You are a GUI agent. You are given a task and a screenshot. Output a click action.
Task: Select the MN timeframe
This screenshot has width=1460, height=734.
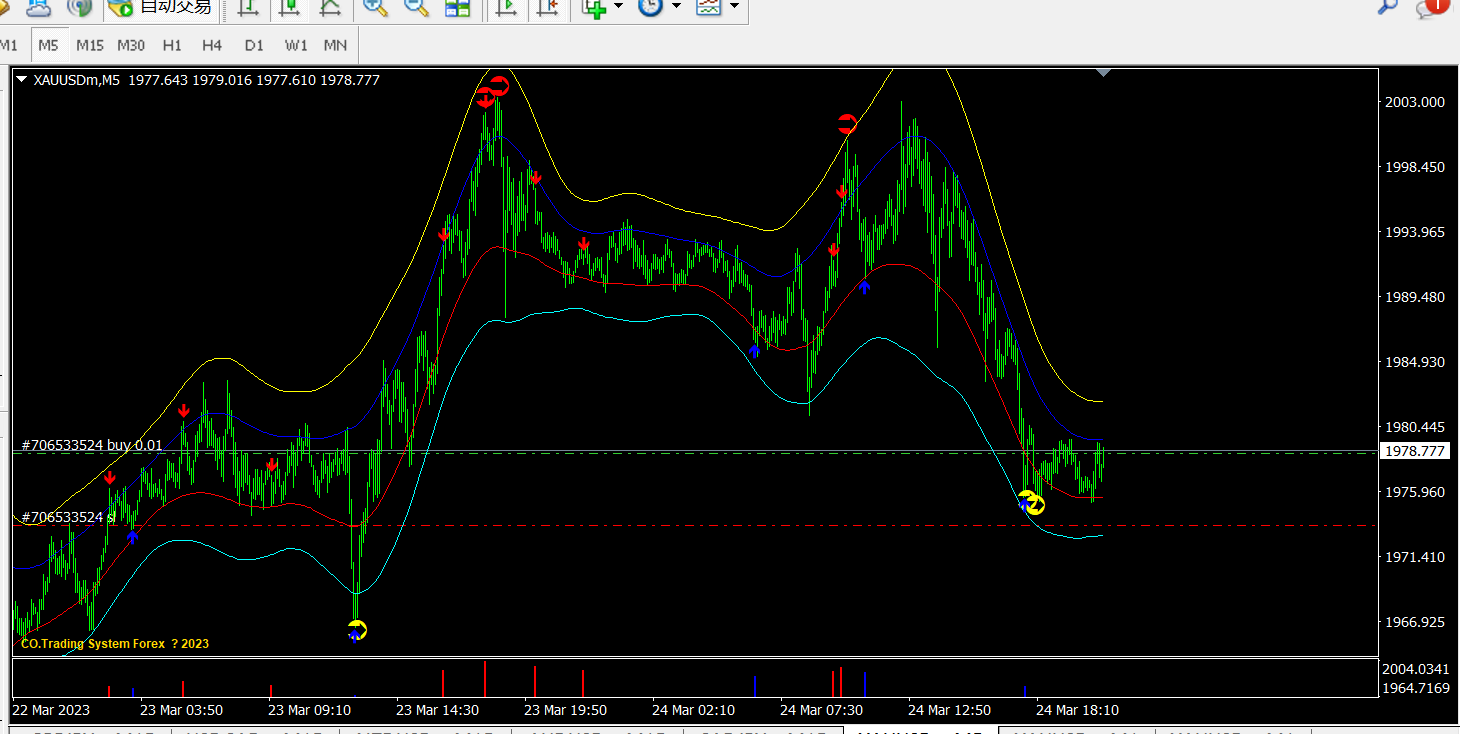(x=335, y=45)
